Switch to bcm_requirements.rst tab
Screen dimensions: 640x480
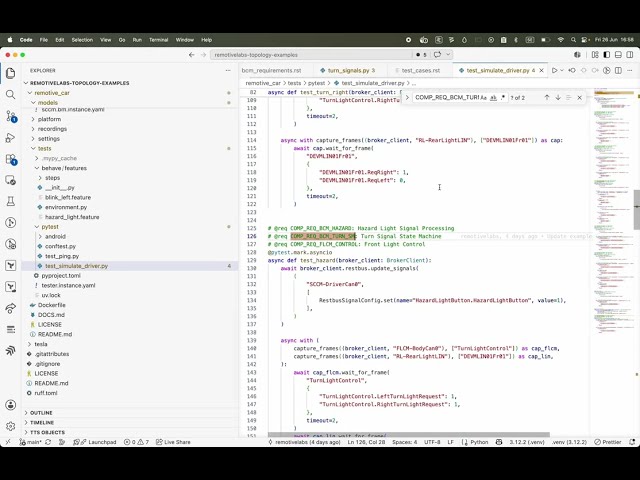point(271,71)
